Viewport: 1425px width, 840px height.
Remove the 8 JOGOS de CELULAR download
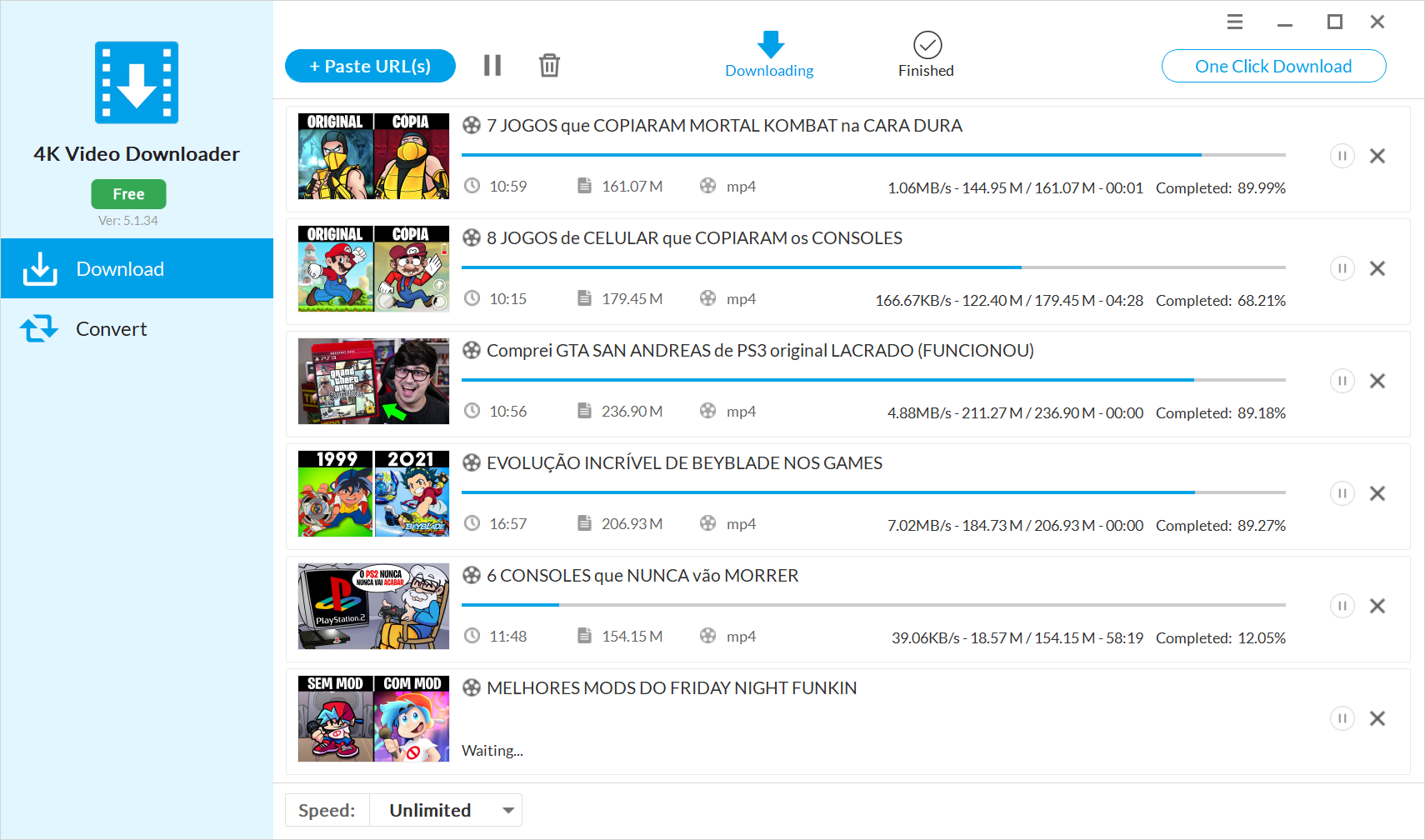[1377, 268]
